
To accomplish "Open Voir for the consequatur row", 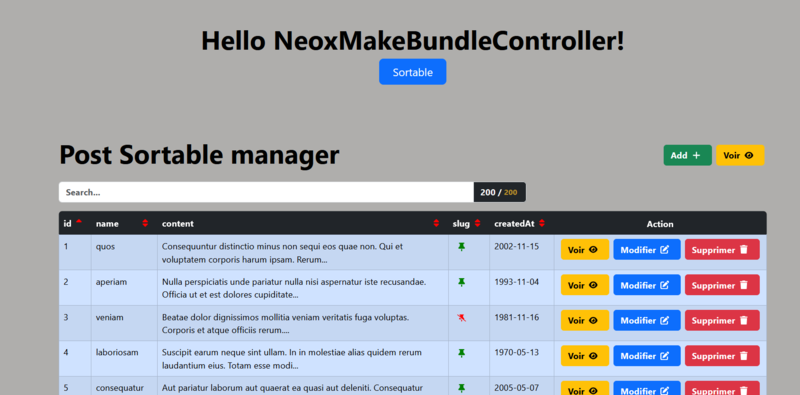I will pyautogui.click(x=585, y=388).
